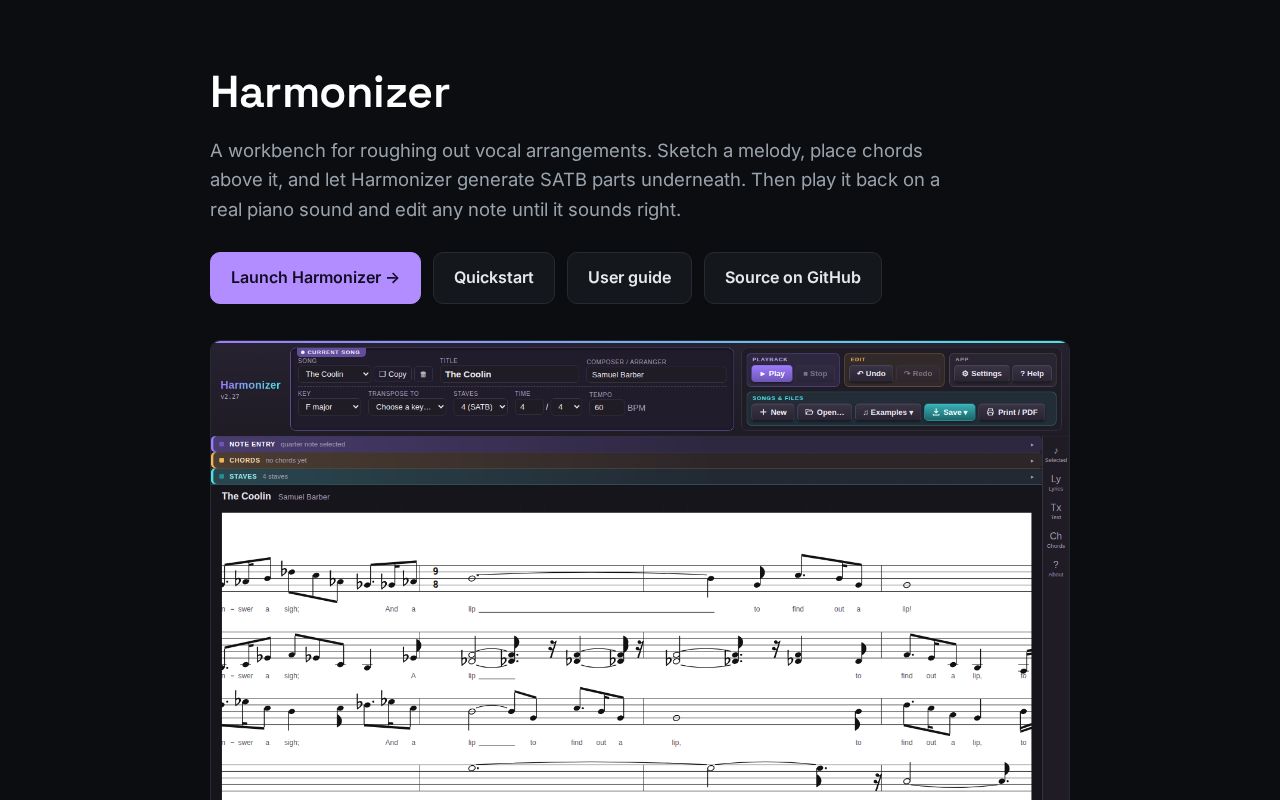Image resolution: width=1280 pixels, height=800 pixels.
Task: Click the main Harmonizer page heading
Action: click(330, 92)
